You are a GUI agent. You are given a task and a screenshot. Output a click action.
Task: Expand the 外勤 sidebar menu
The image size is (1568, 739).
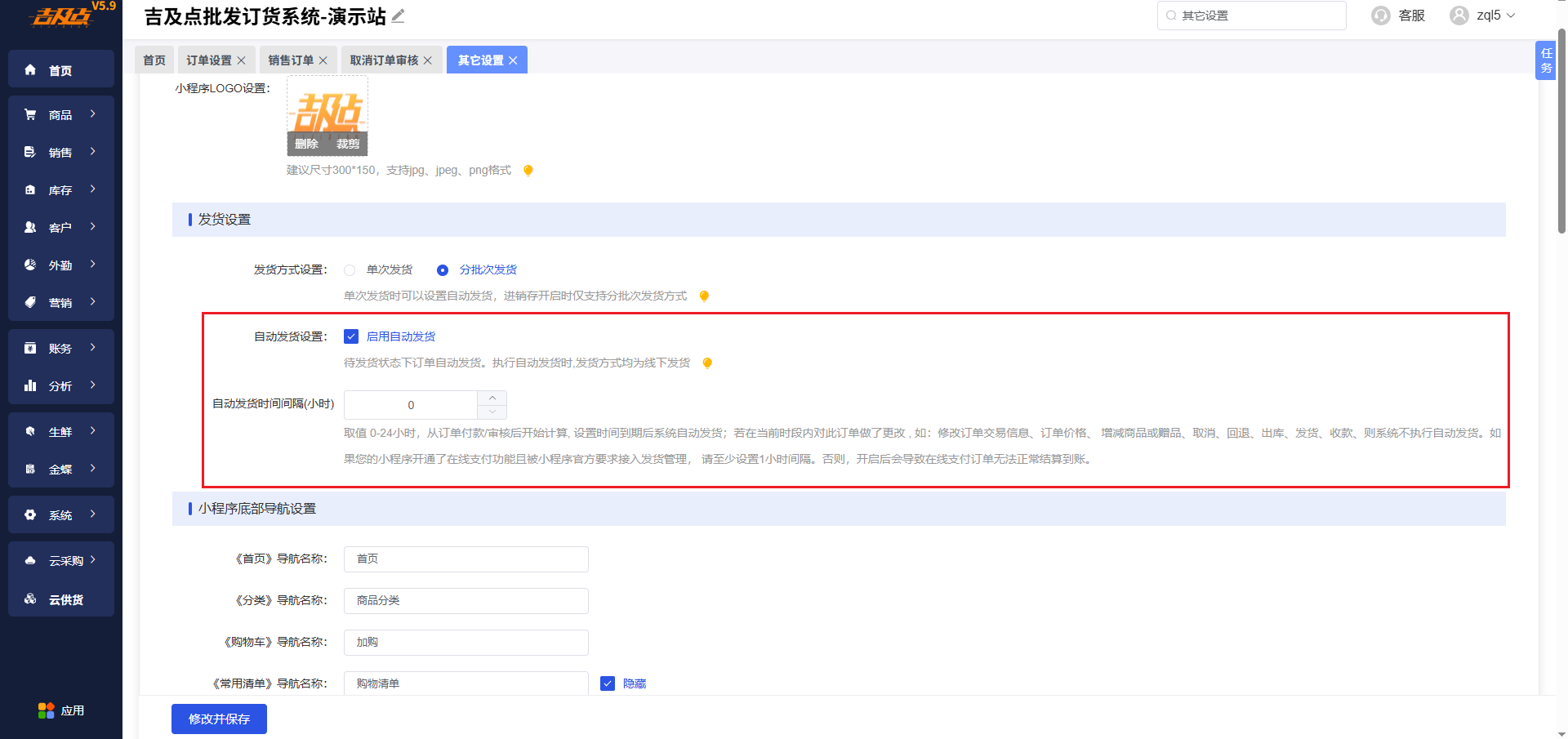[93, 265]
